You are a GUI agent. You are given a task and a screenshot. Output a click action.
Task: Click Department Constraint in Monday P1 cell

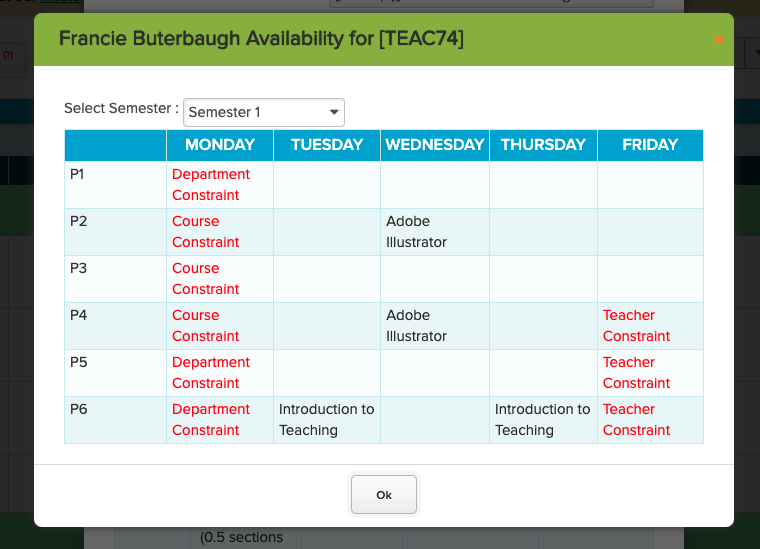click(x=211, y=185)
